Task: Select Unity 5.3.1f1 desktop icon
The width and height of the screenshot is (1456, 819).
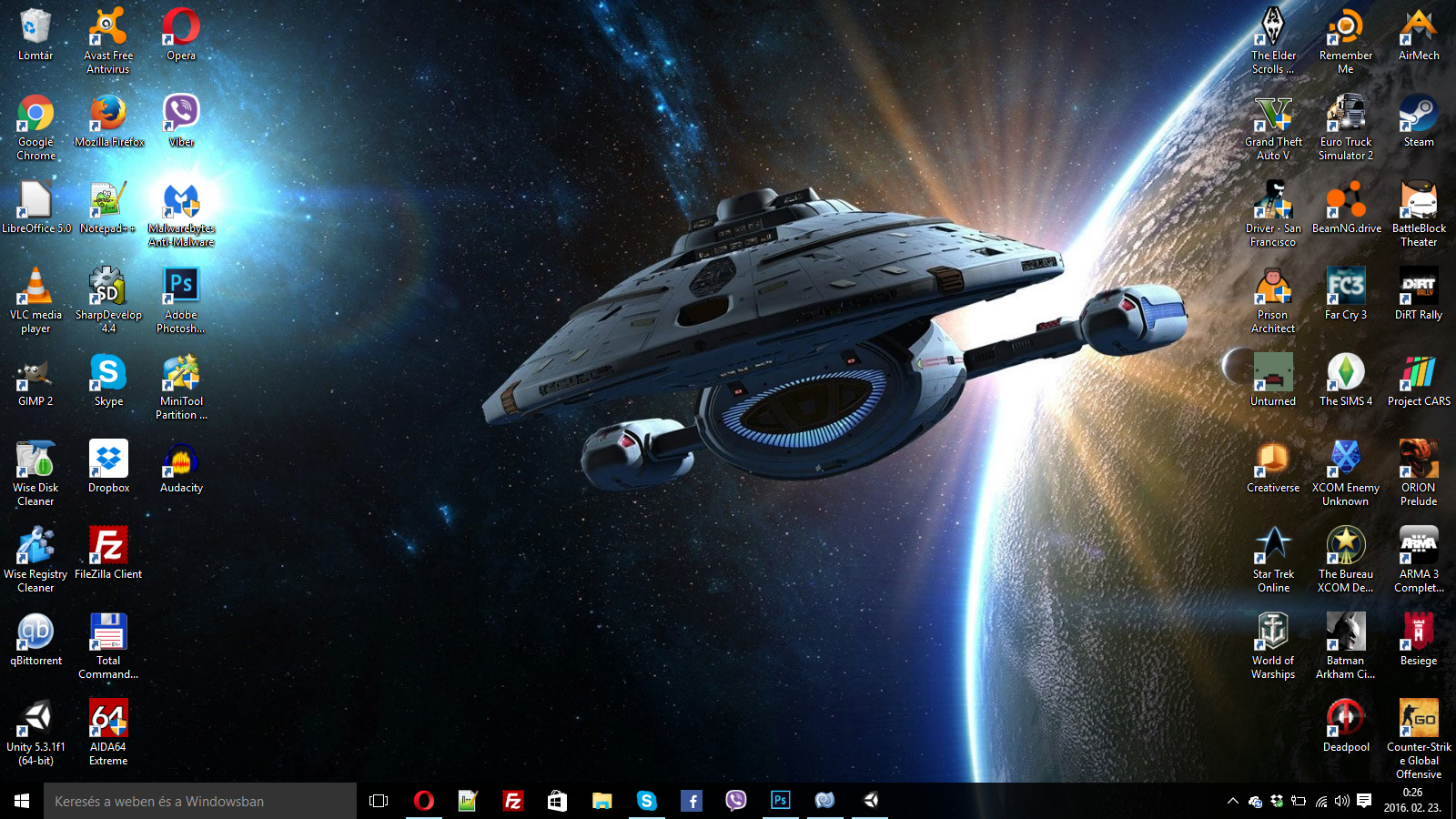Action: [35, 733]
